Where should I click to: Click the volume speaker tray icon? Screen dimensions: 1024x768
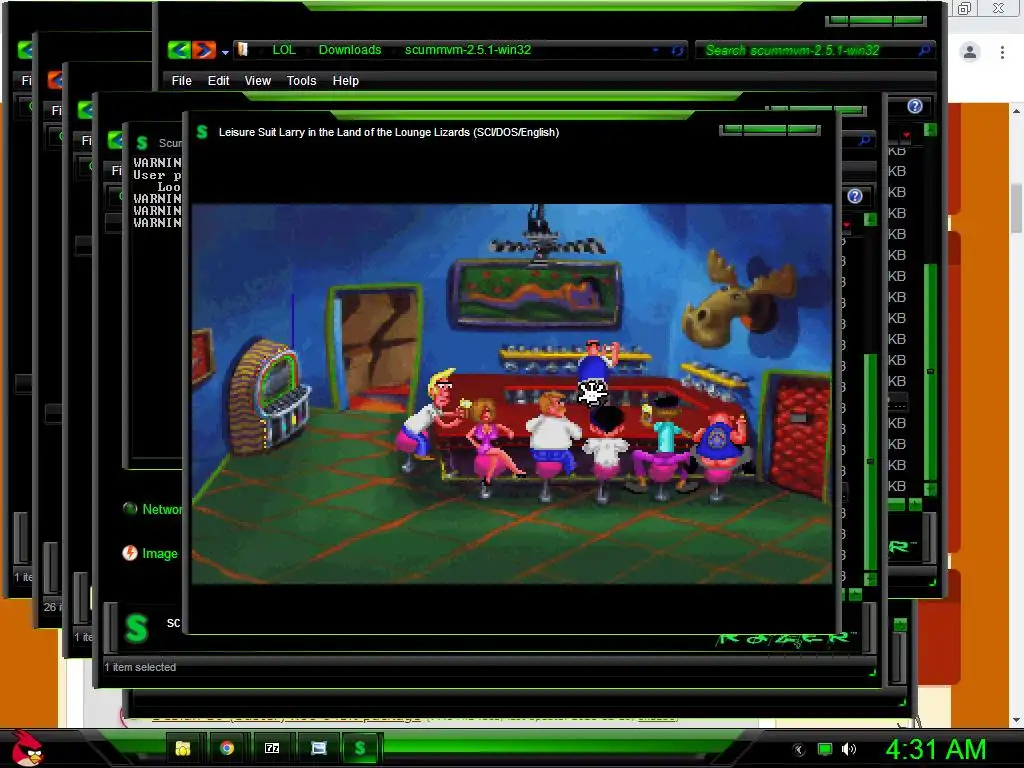point(848,750)
